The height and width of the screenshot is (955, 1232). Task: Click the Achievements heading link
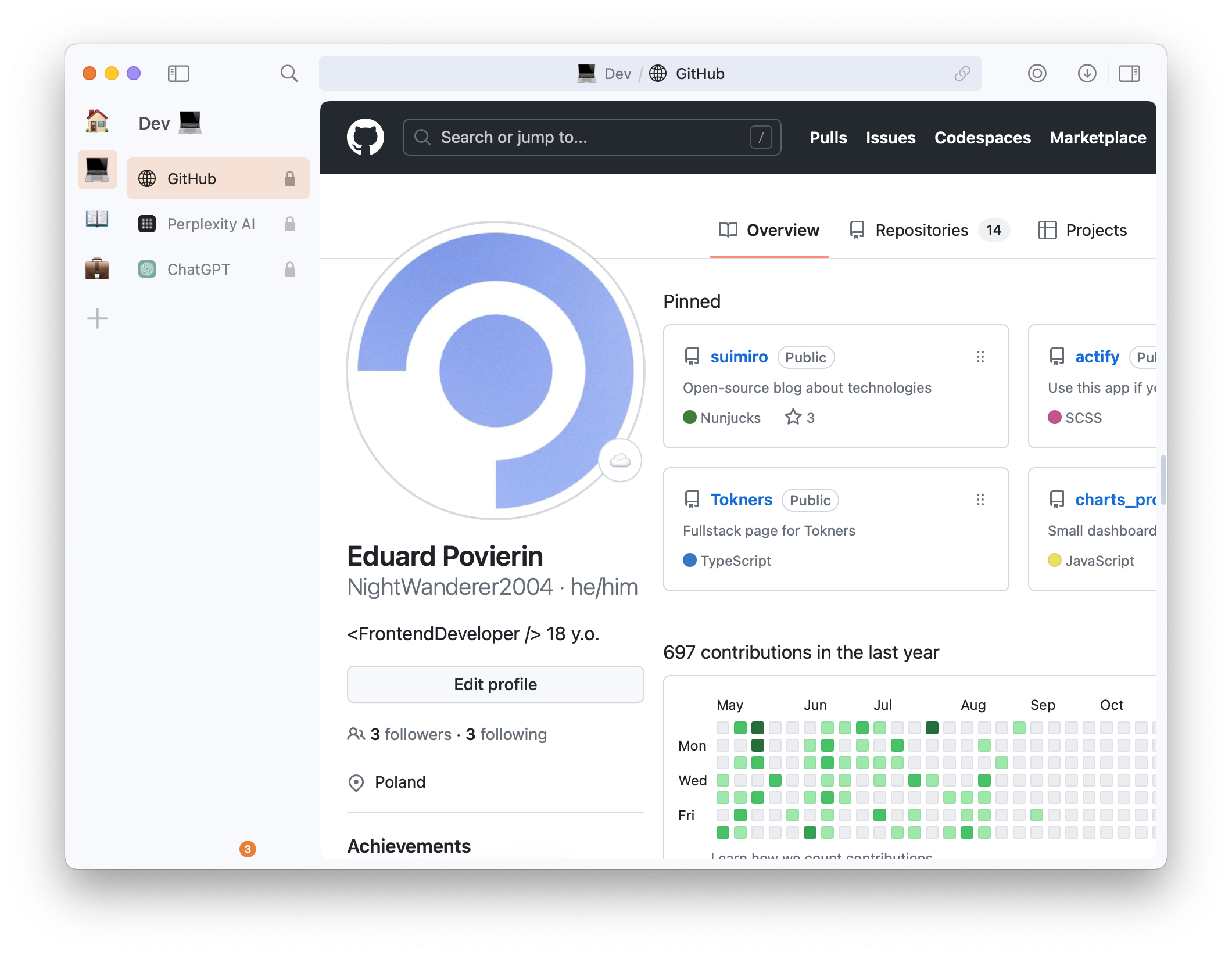point(409,846)
